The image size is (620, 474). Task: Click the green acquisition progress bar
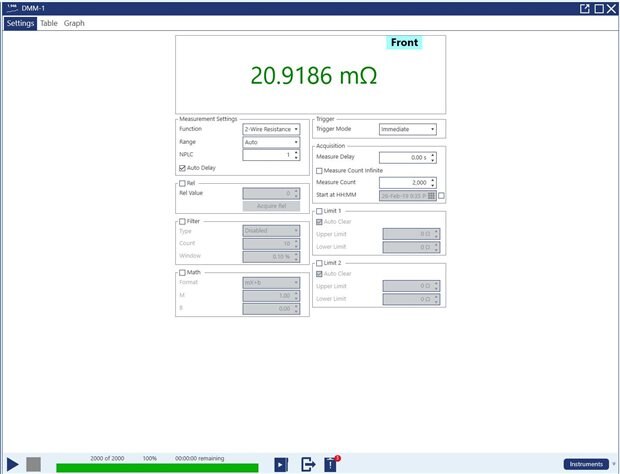pos(157,468)
